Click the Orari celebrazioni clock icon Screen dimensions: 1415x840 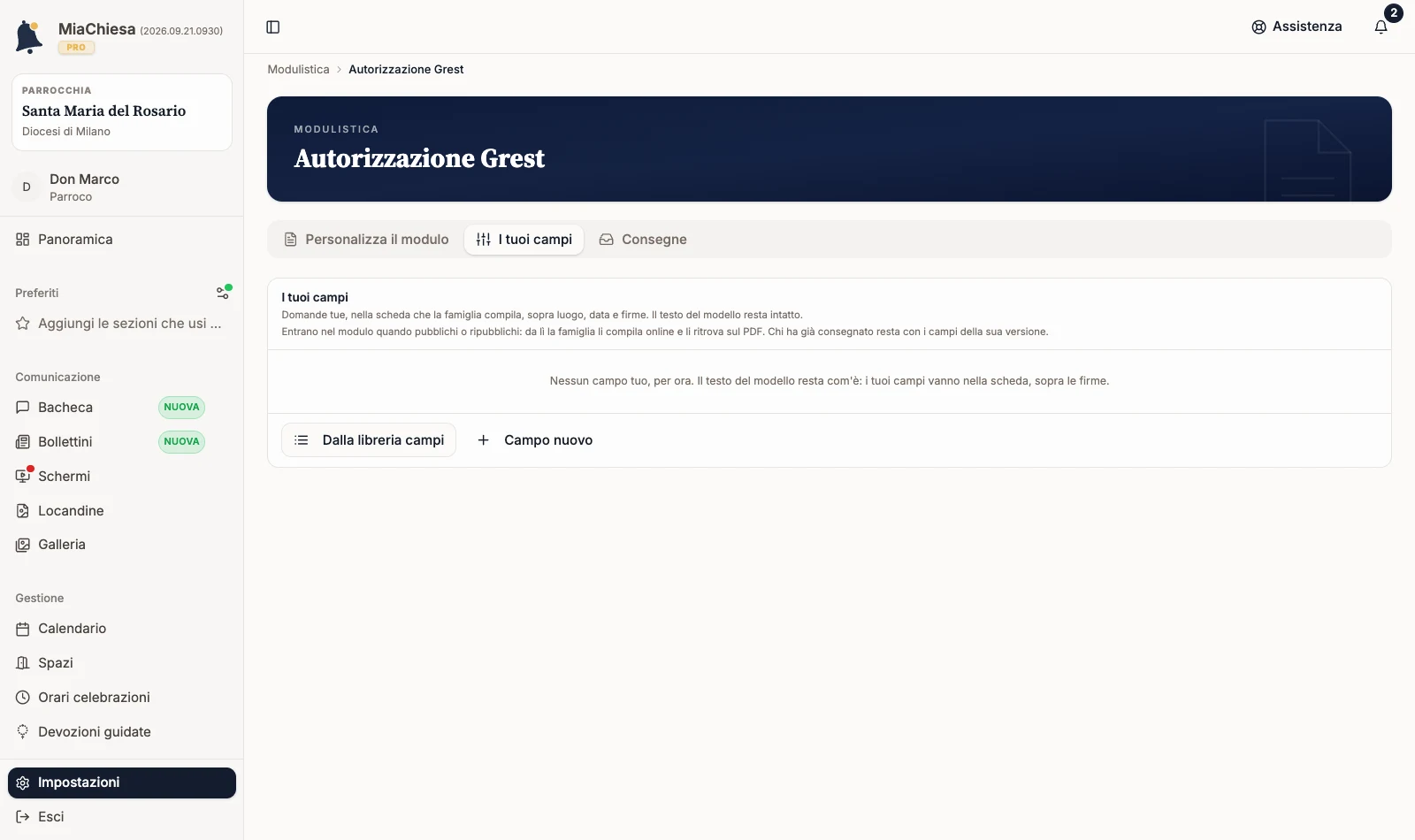23,698
